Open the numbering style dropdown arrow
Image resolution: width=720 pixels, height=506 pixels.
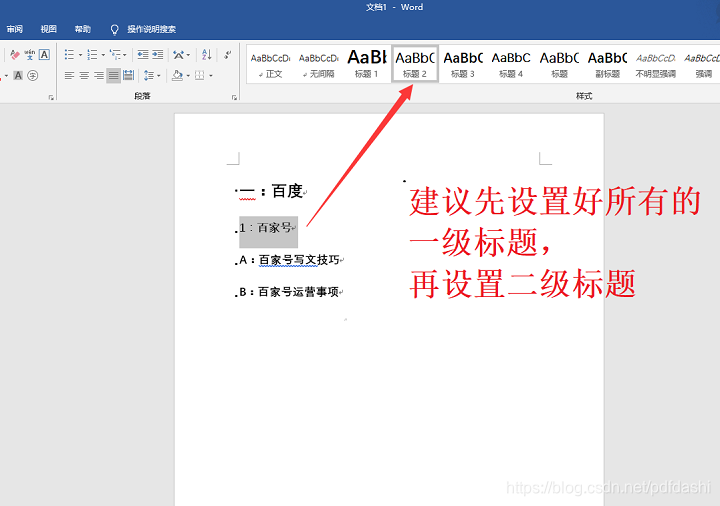[103, 55]
